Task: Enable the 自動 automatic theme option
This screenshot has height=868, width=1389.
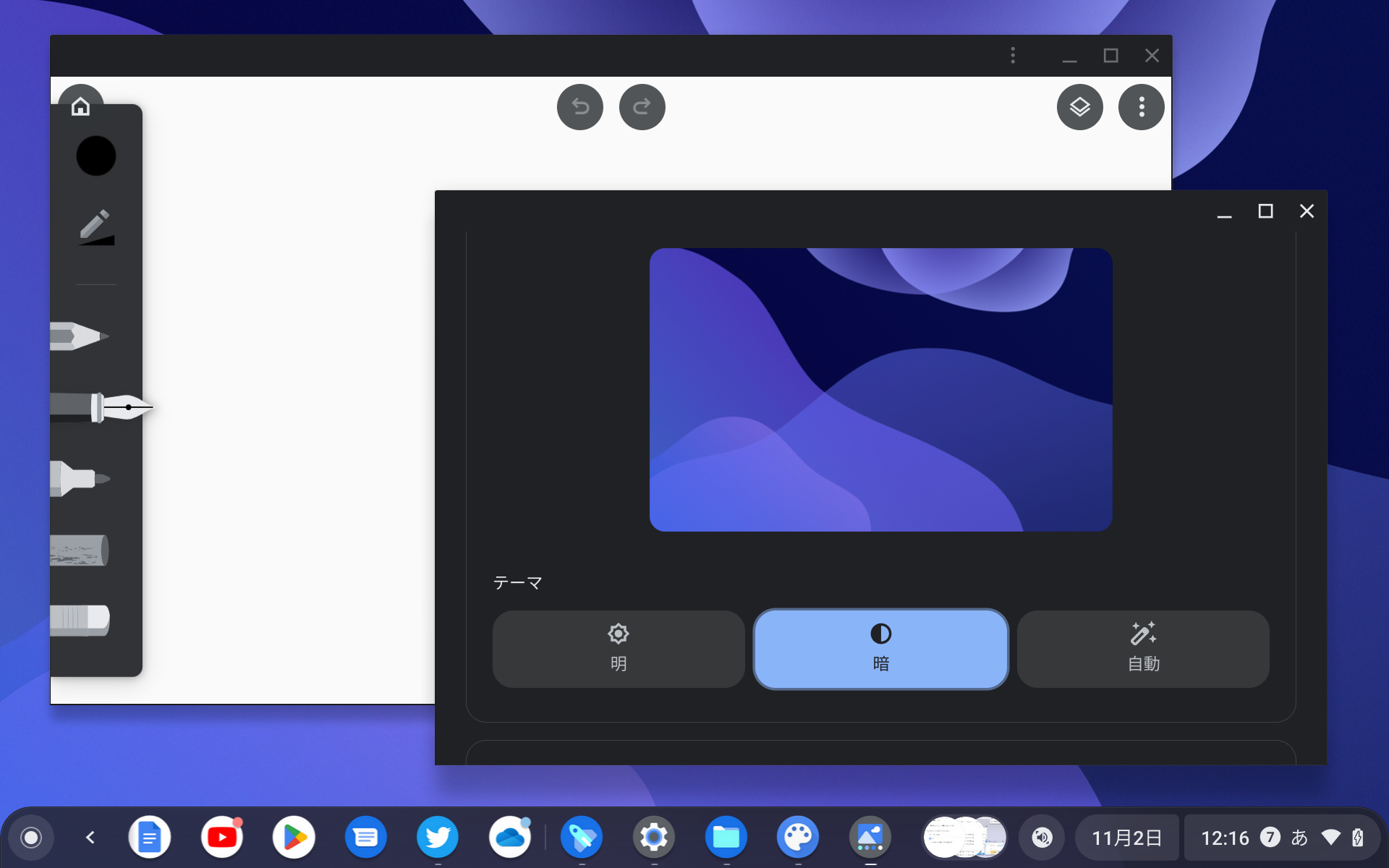Action: (1143, 649)
